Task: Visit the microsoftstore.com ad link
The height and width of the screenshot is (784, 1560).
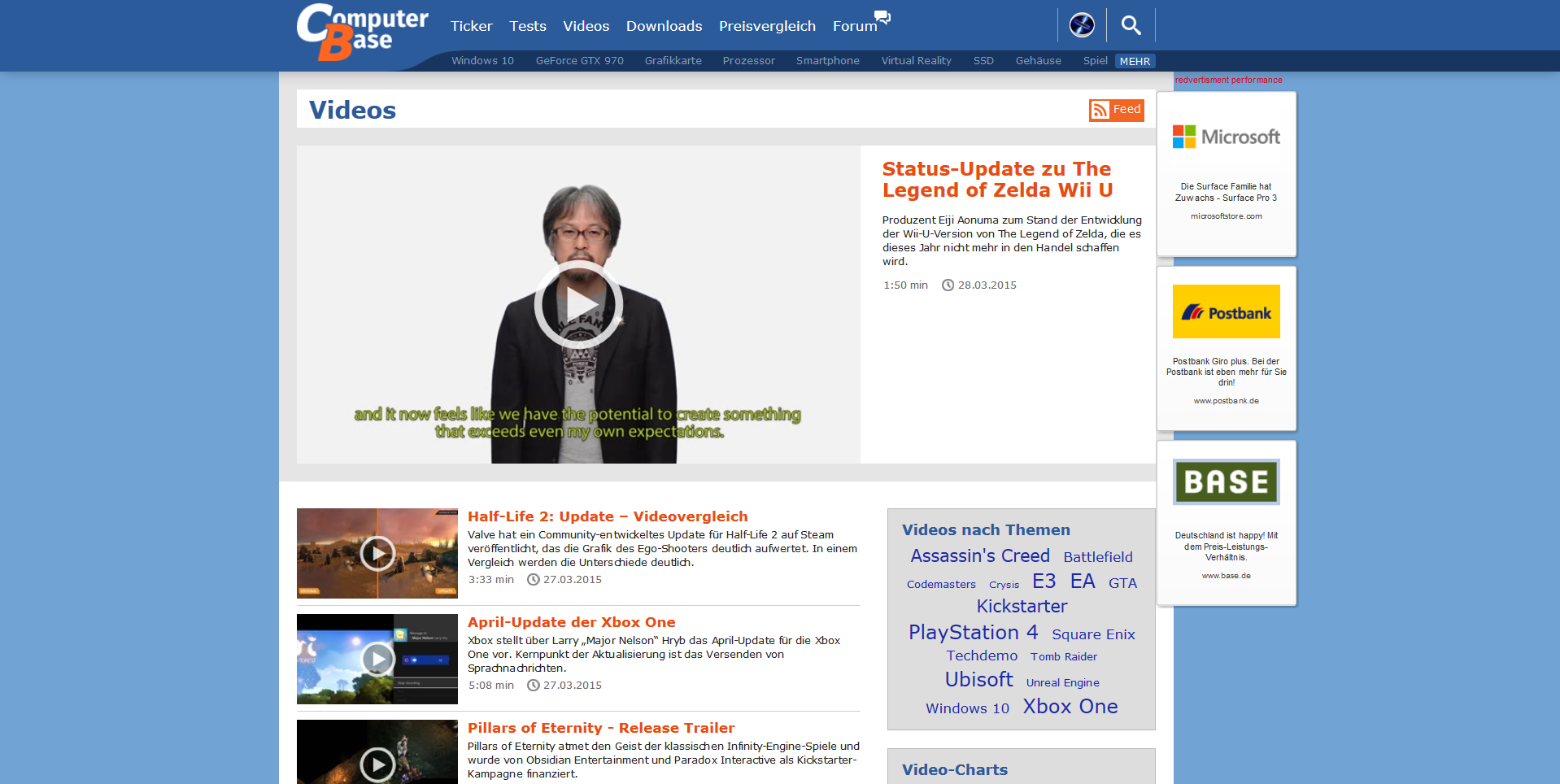Action: tap(1227, 216)
